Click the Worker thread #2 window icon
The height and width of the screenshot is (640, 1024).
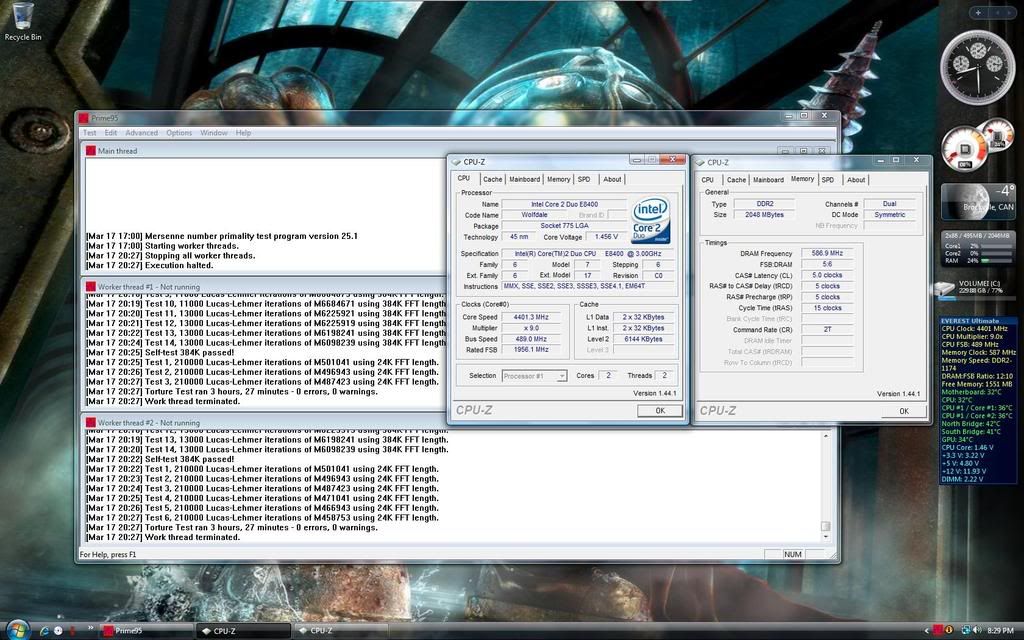[91, 423]
